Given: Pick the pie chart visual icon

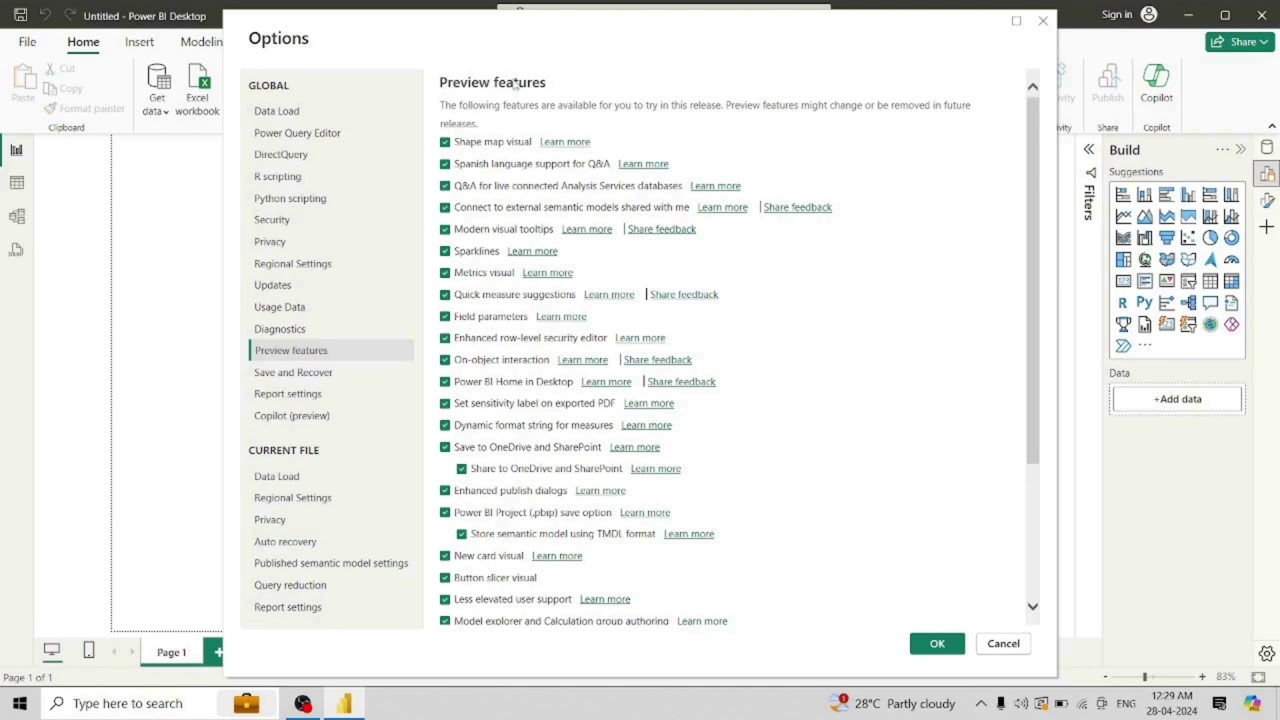Looking at the screenshot, I should 1210,238.
